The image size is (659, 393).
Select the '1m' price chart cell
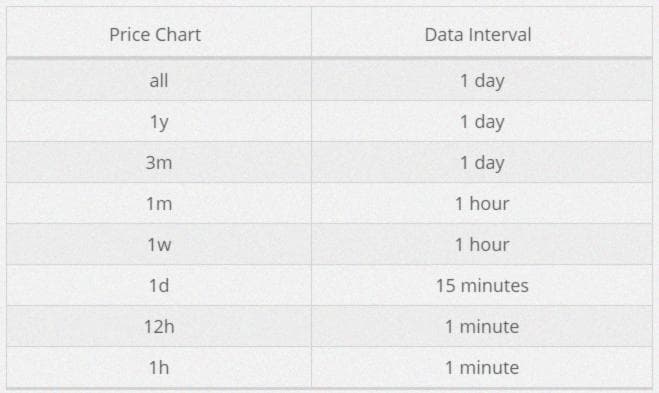click(159, 203)
